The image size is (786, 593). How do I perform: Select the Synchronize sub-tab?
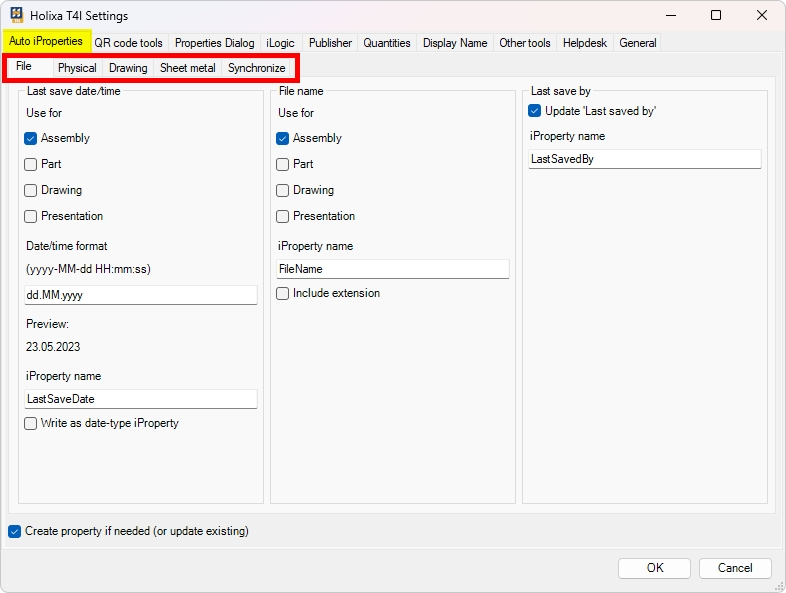[x=256, y=68]
